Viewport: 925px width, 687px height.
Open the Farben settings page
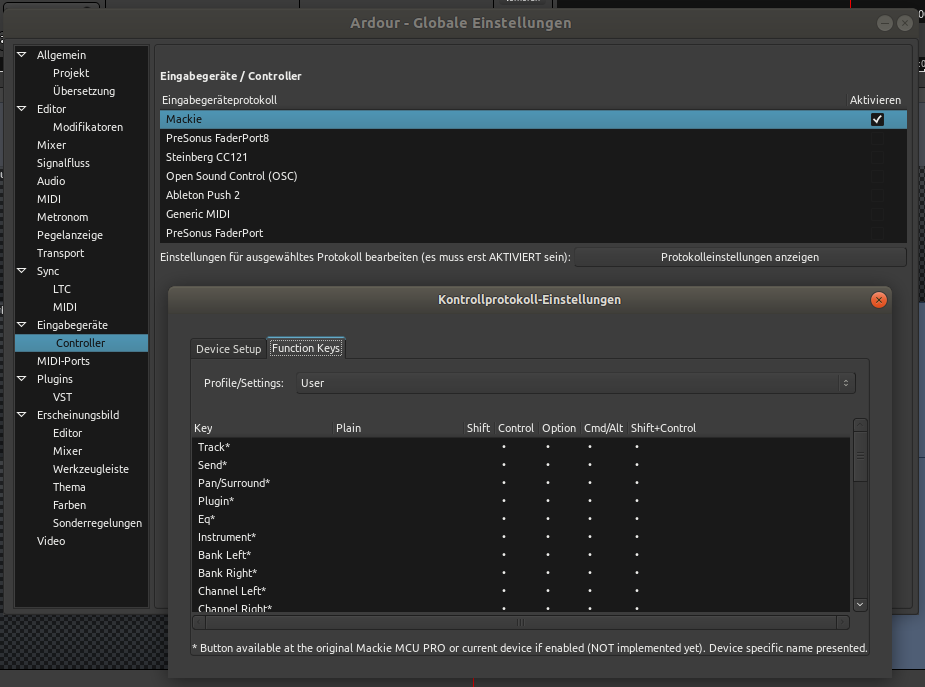[69, 505]
